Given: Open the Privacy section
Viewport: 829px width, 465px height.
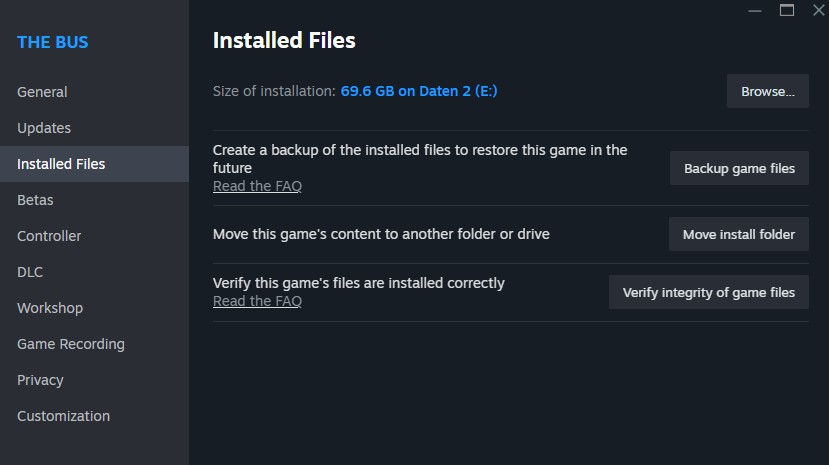Looking at the screenshot, I should tap(40, 380).
